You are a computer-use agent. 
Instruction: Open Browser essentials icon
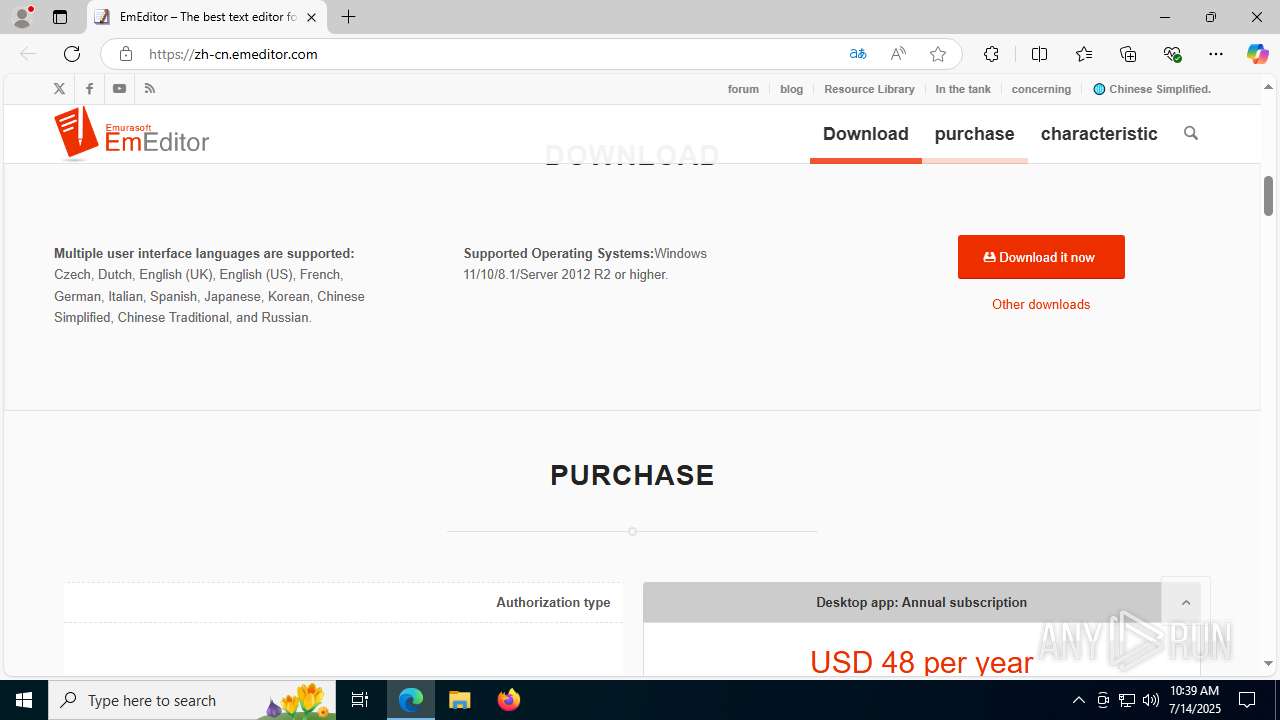pyautogui.click(x=1172, y=54)
